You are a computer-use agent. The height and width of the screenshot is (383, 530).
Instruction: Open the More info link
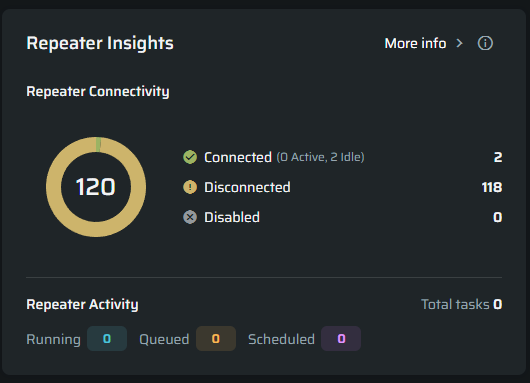[415, 43]
